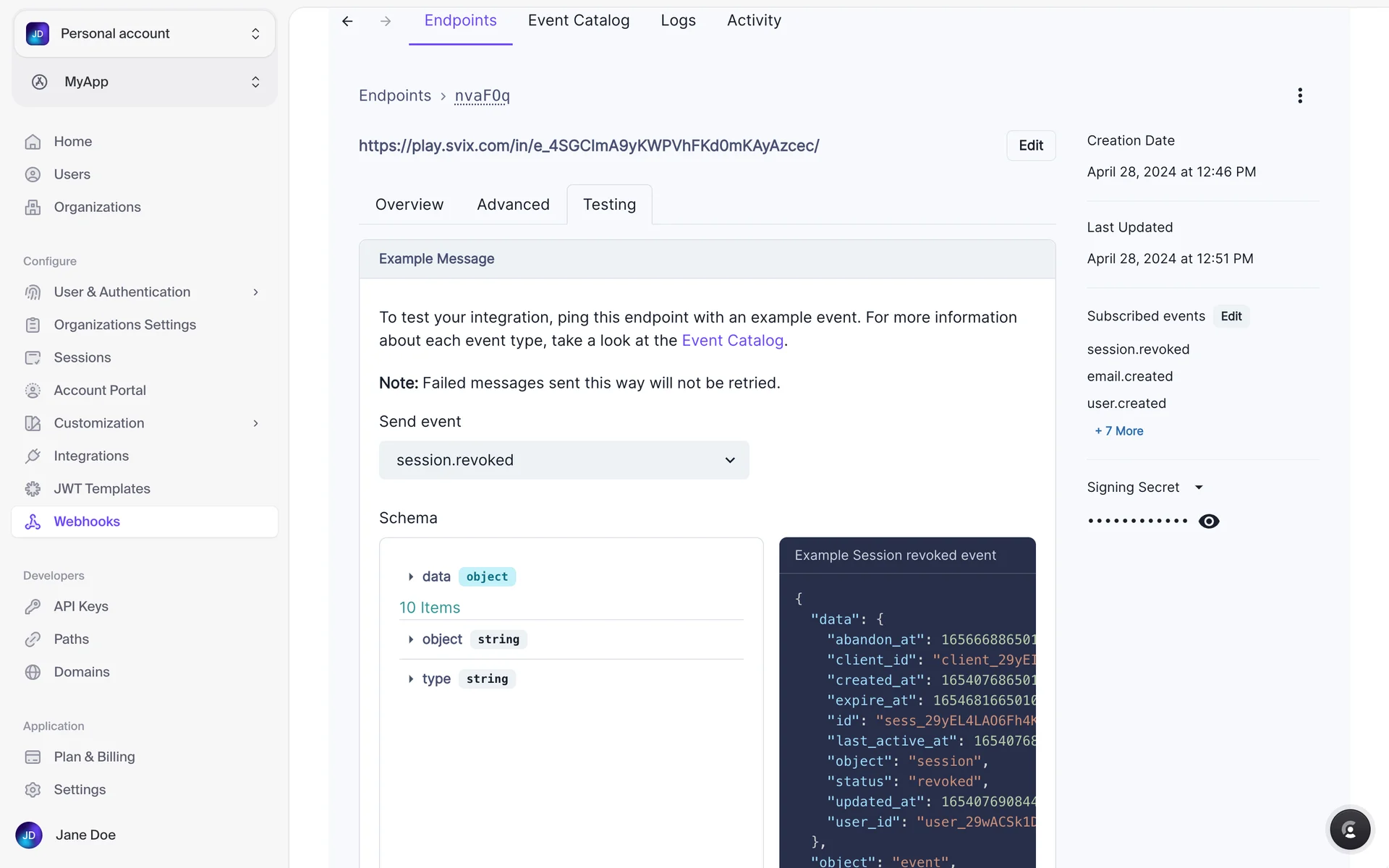Click Edit button next to endpoint URL
This screenshot has width=1389, height=868.
1030,145
